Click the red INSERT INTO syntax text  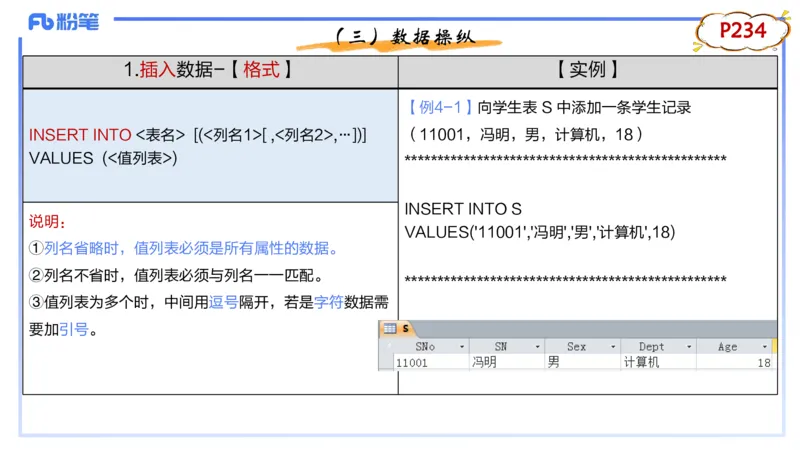(80, 135)
